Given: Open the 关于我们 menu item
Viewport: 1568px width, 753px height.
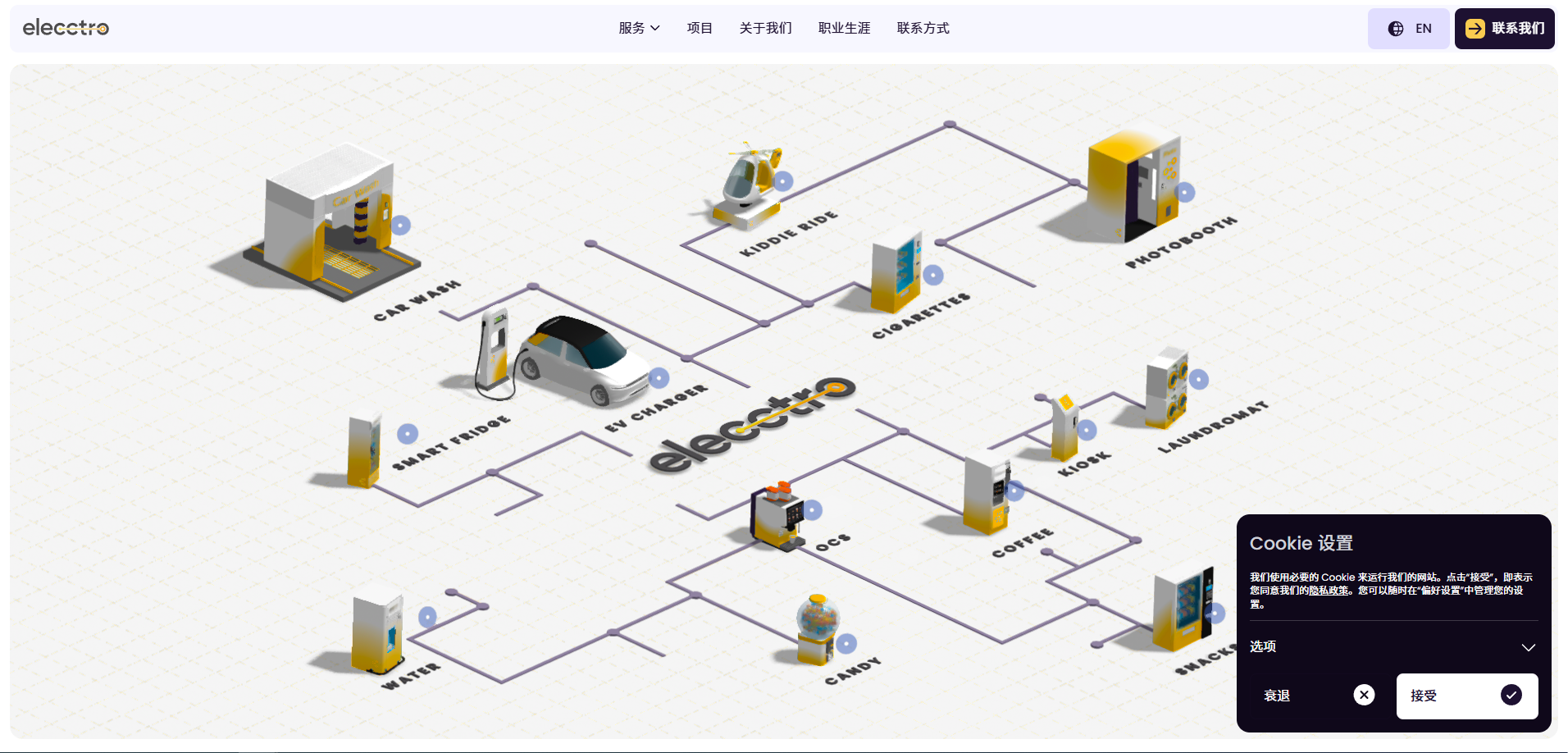Looking at the screenshot, I should coord(765,28).
